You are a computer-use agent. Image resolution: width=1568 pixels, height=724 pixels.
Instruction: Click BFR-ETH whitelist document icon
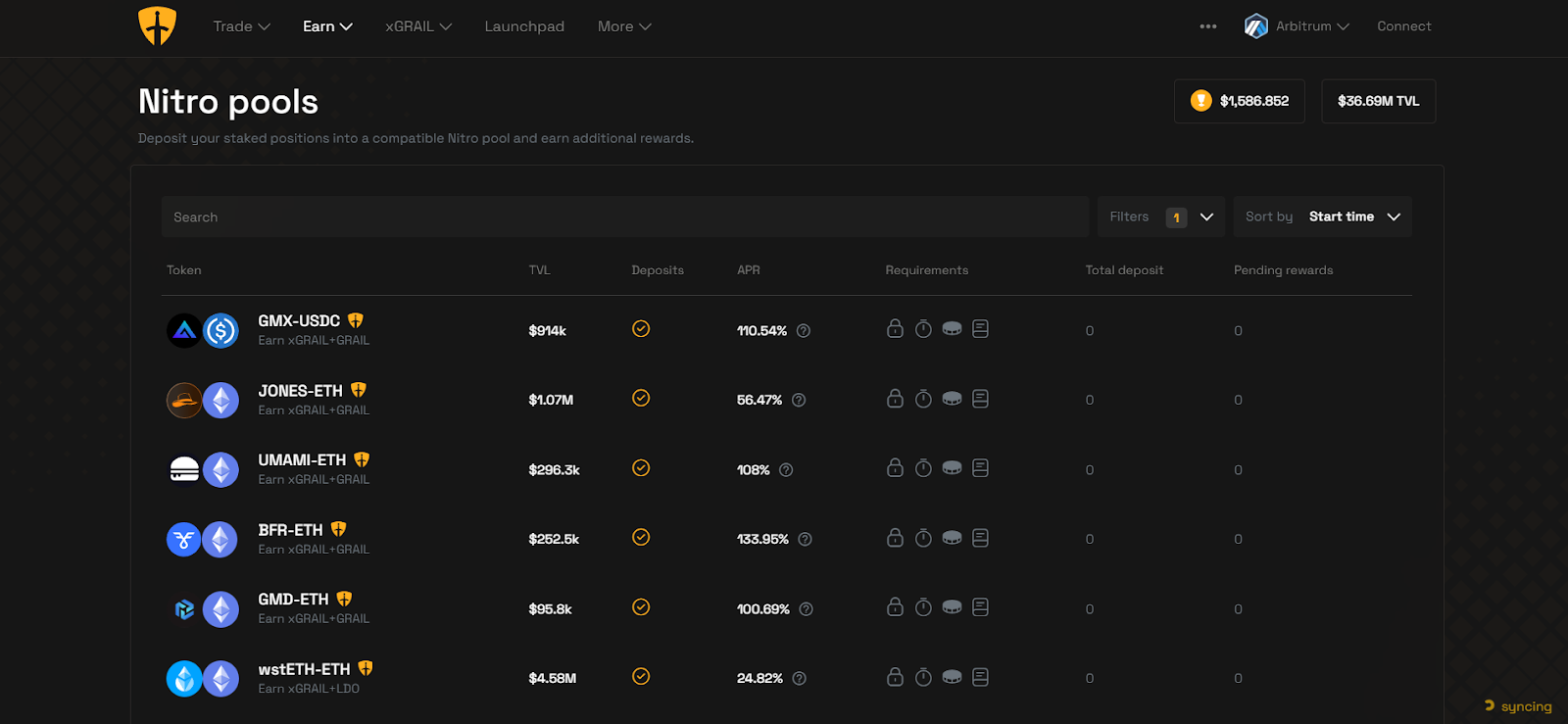point(980,537)
